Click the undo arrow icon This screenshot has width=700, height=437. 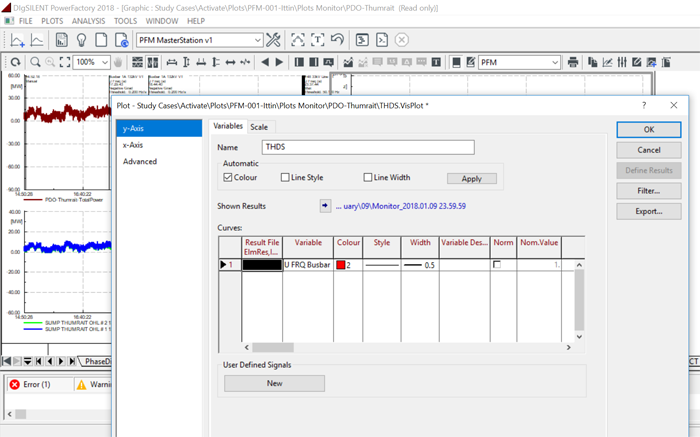[337, 40]
